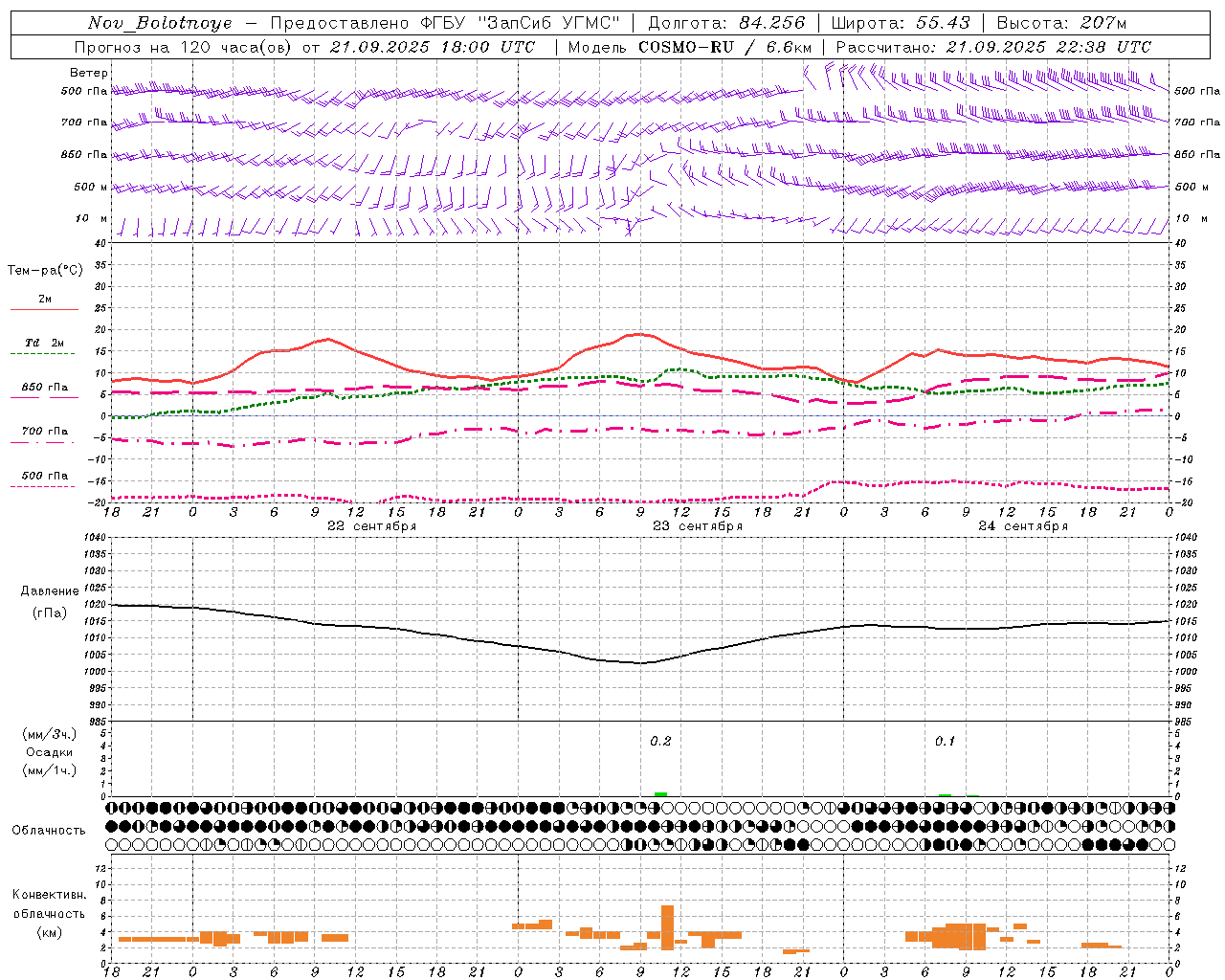Click the model name COSMO-RU / 6.6км

click(725, 47)
